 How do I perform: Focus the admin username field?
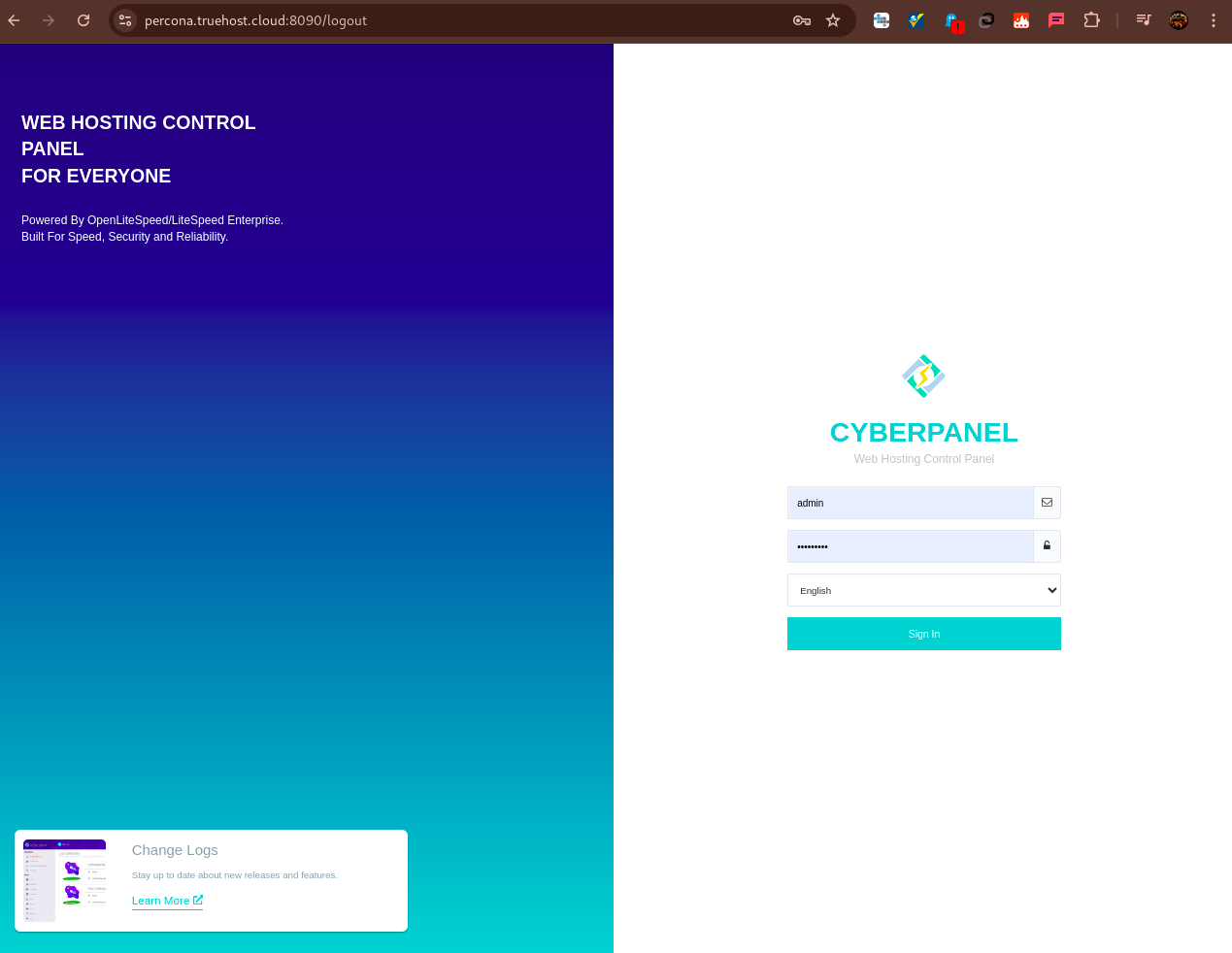[911, 503]
